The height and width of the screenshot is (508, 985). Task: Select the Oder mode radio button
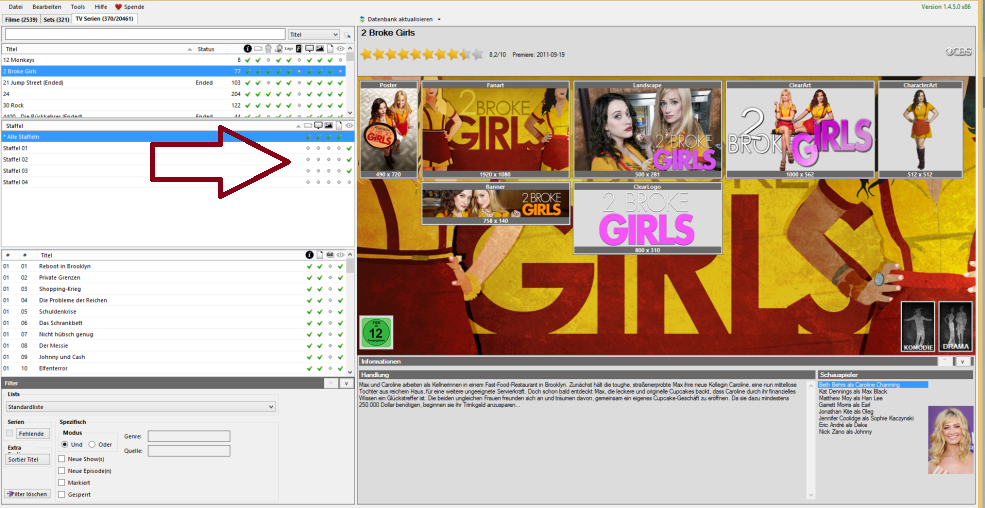[x=92, y=445]
